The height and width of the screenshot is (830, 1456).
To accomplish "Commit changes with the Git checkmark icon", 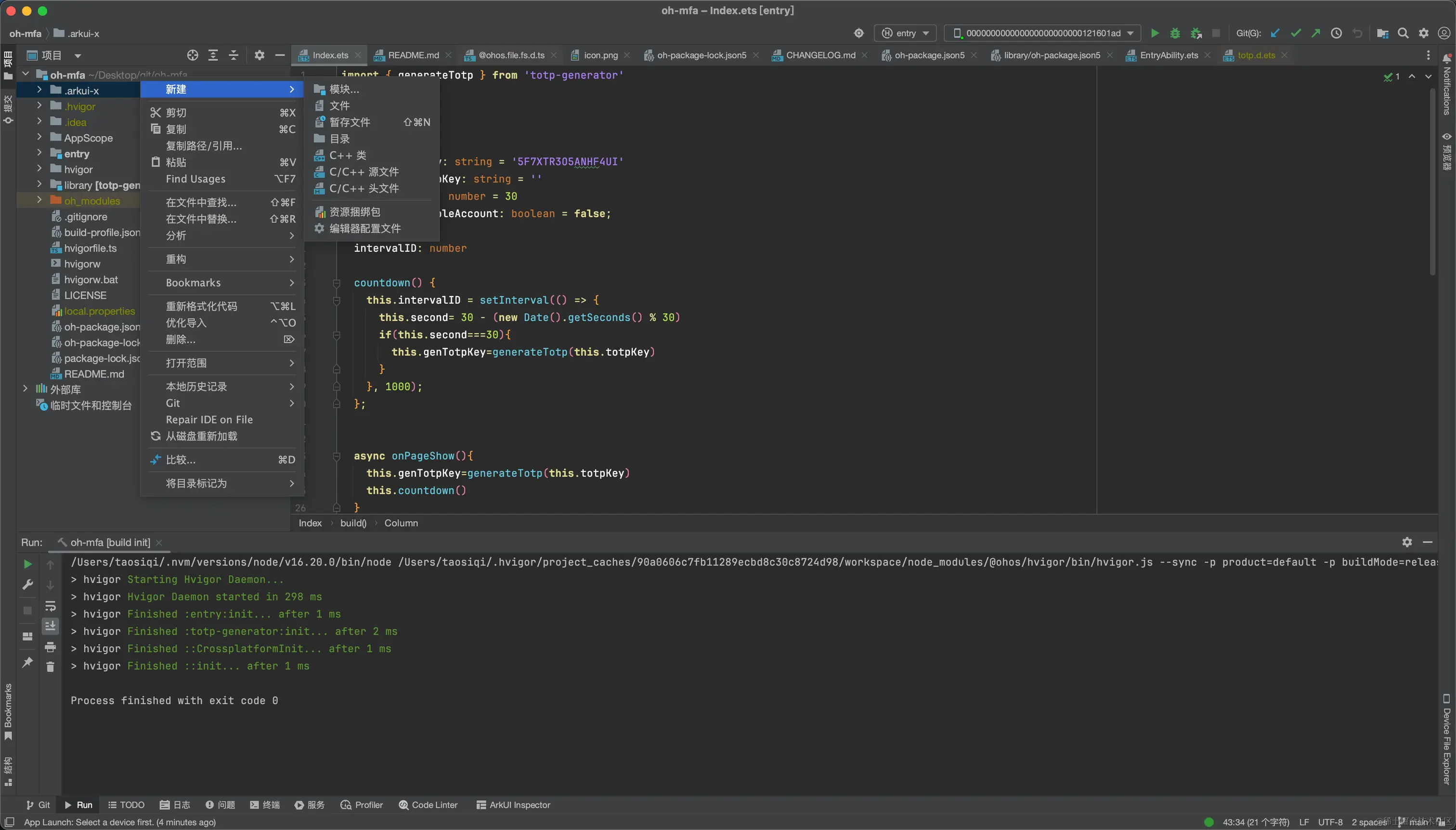I will click(x=1296, y=33).
